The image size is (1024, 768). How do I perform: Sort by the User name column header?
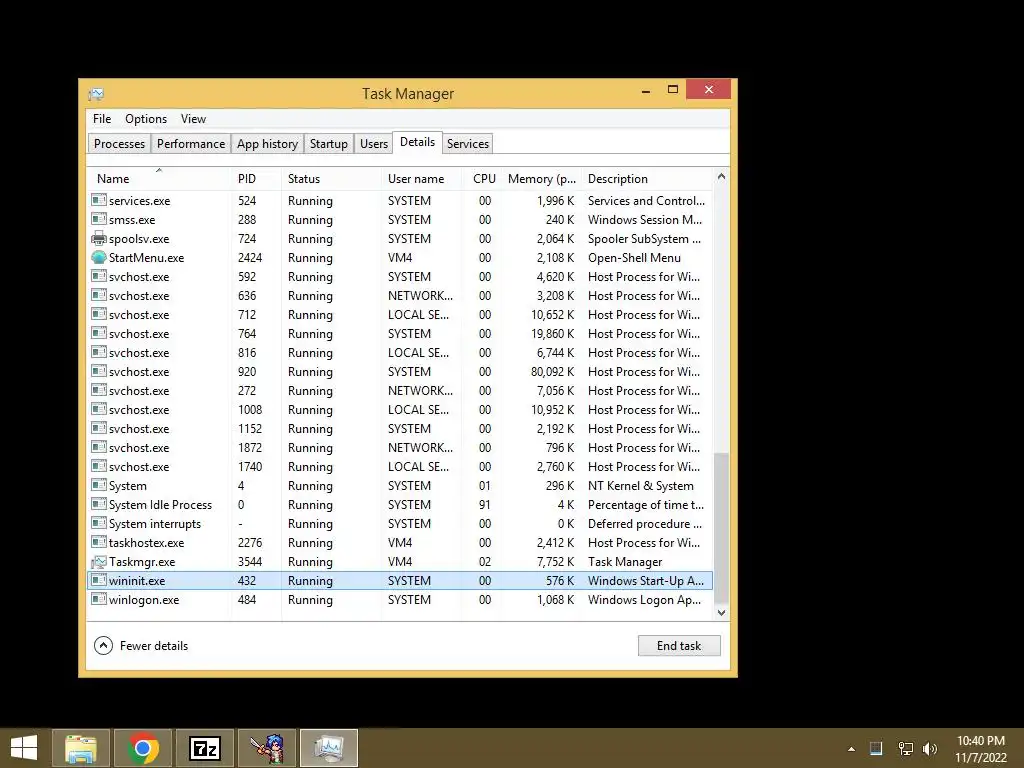point(422,179)
